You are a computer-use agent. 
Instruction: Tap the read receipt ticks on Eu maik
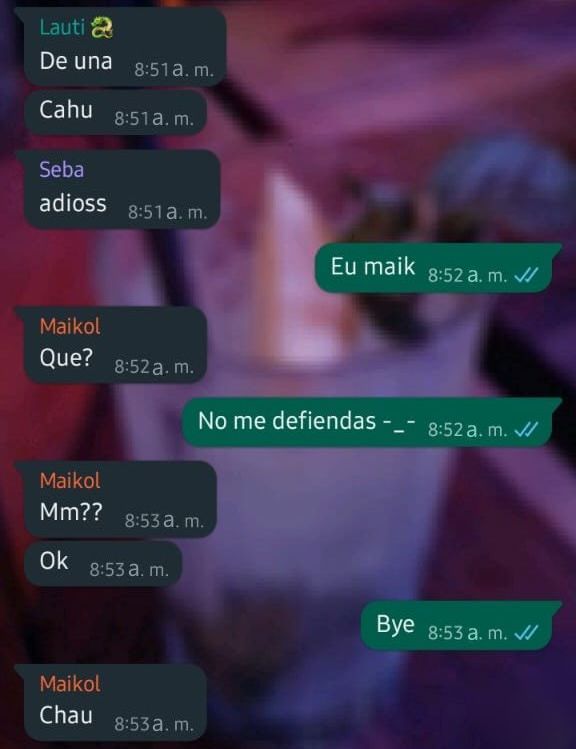pos(526,275)
